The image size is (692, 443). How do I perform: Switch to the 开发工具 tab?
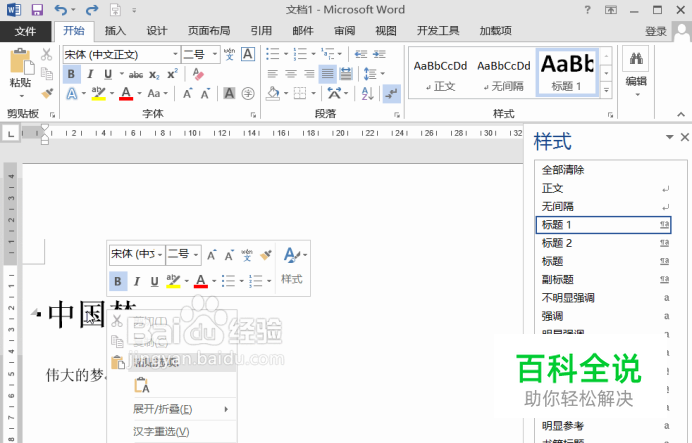(438, 30)
